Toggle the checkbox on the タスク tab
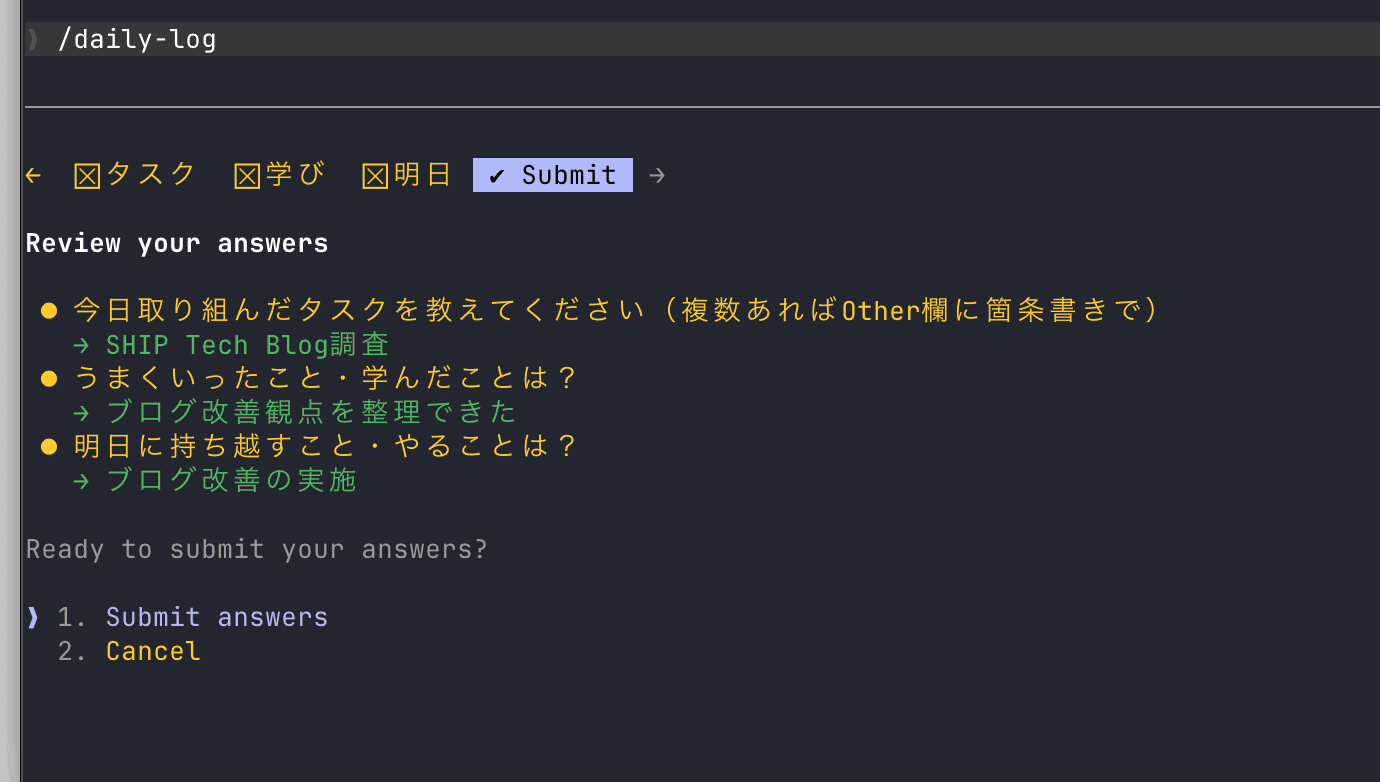This screenshot has width=1380, height=782. pos(85,174)
